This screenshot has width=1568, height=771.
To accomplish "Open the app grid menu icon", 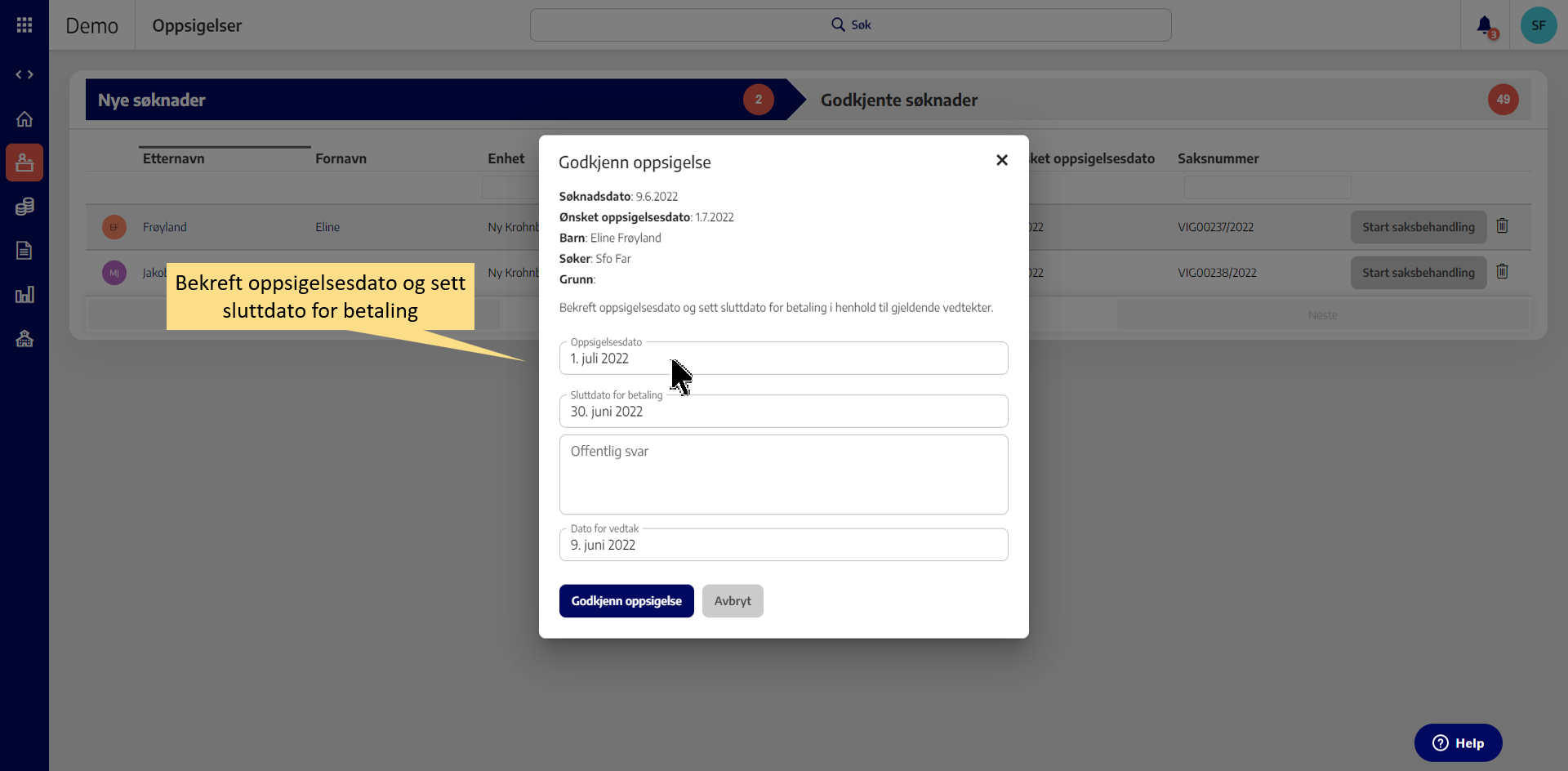I will pos(24,25).
